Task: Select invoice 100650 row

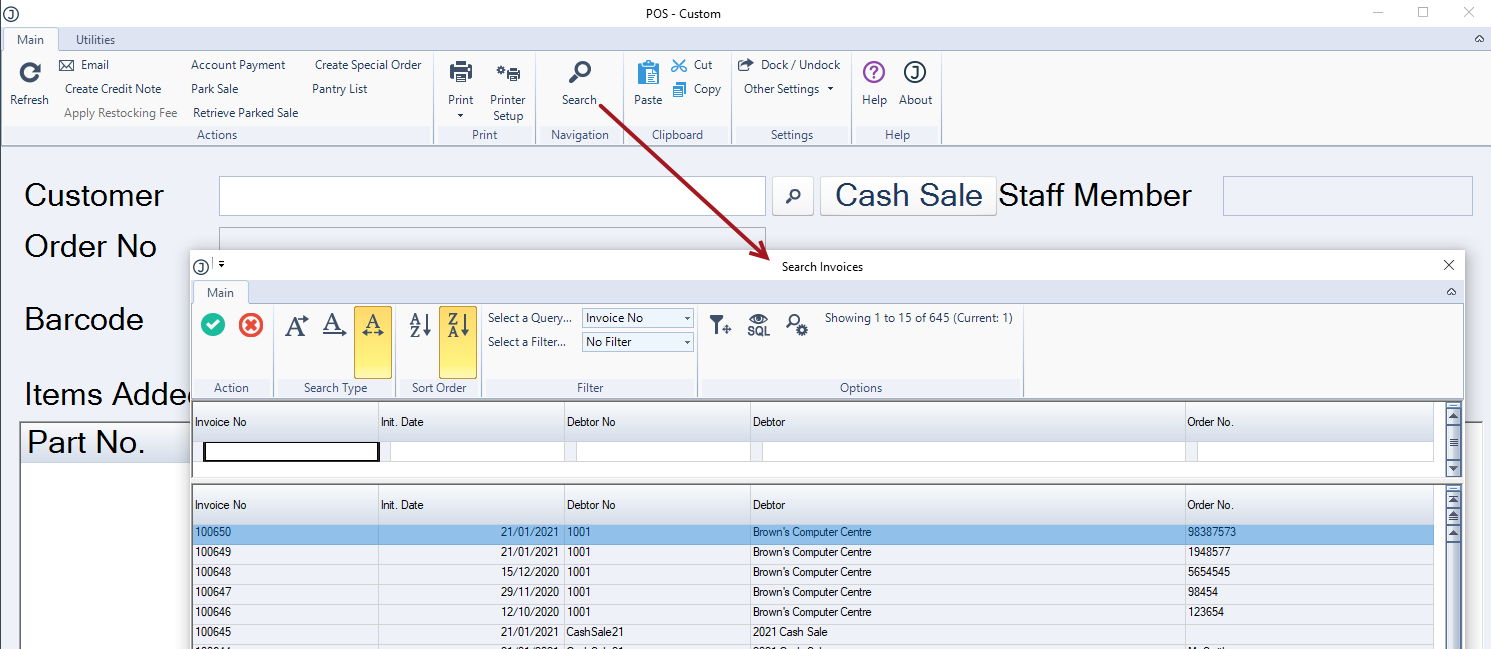Action: tap(813, 533)
